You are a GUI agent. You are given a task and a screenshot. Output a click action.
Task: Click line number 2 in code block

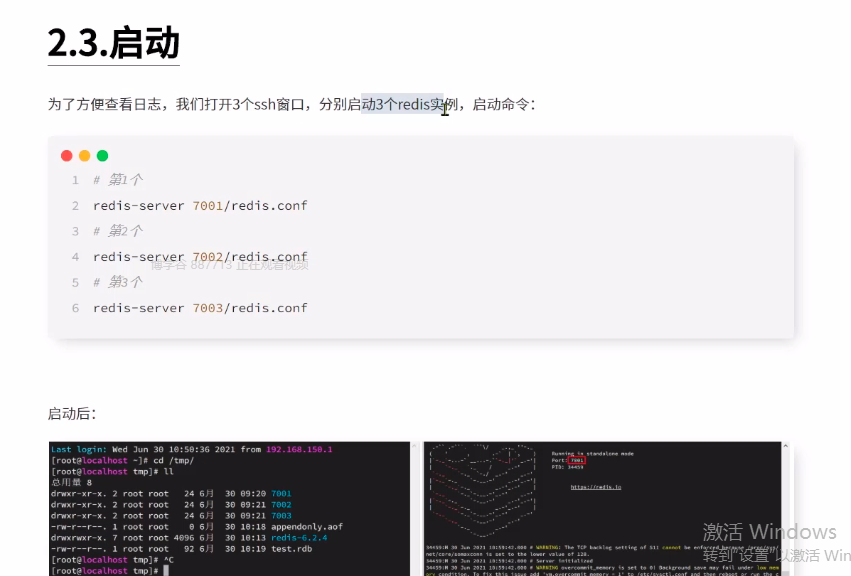[x=75, y=206]
